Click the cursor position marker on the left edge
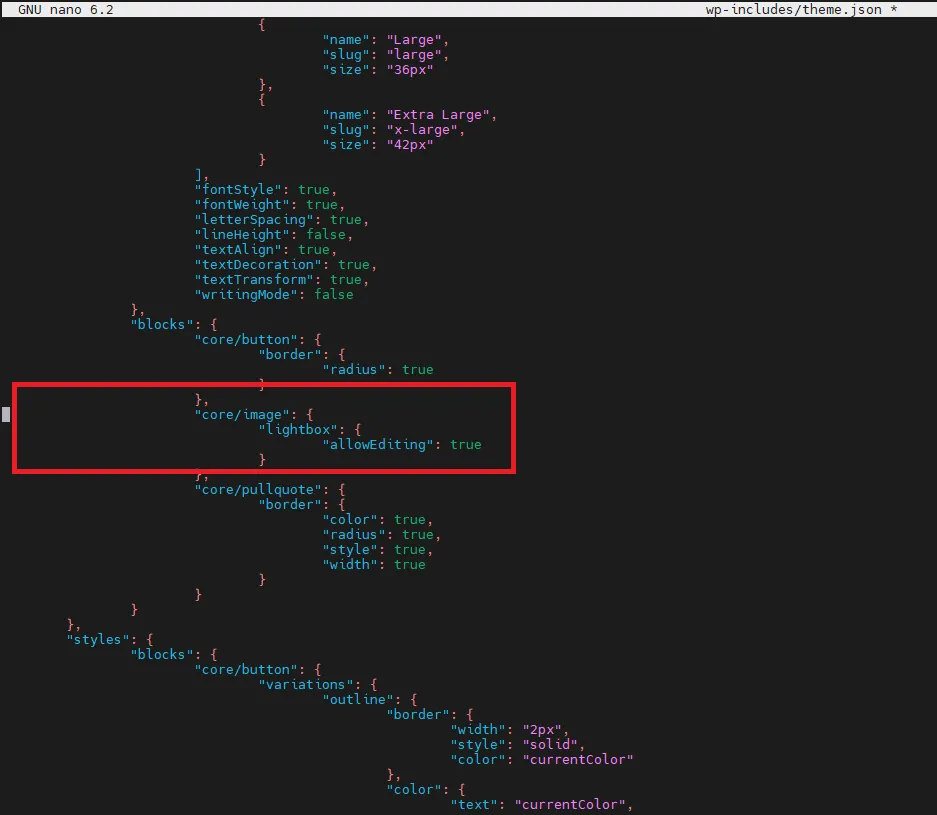The width and height of the screenshot is (937, 815). 4,413
